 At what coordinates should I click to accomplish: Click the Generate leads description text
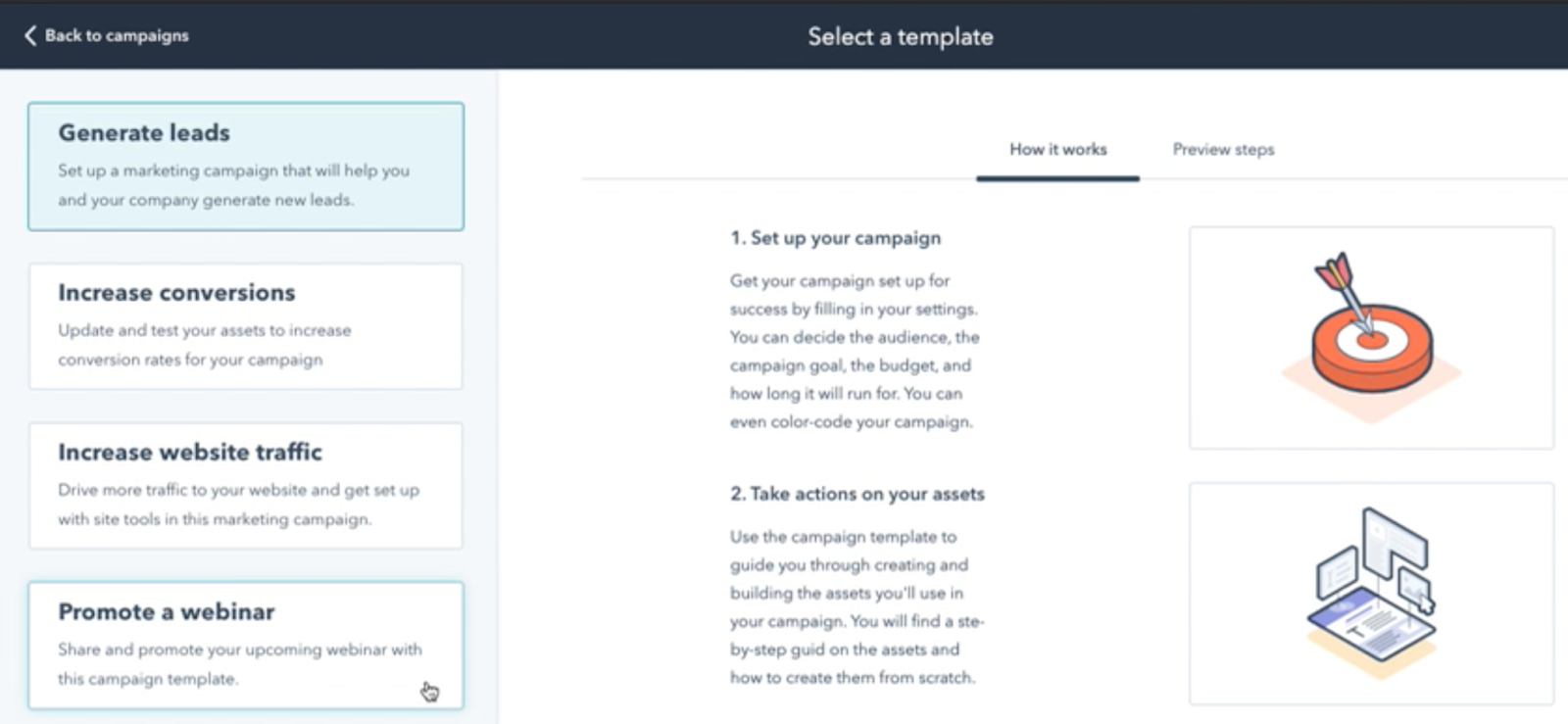(233, 185)
